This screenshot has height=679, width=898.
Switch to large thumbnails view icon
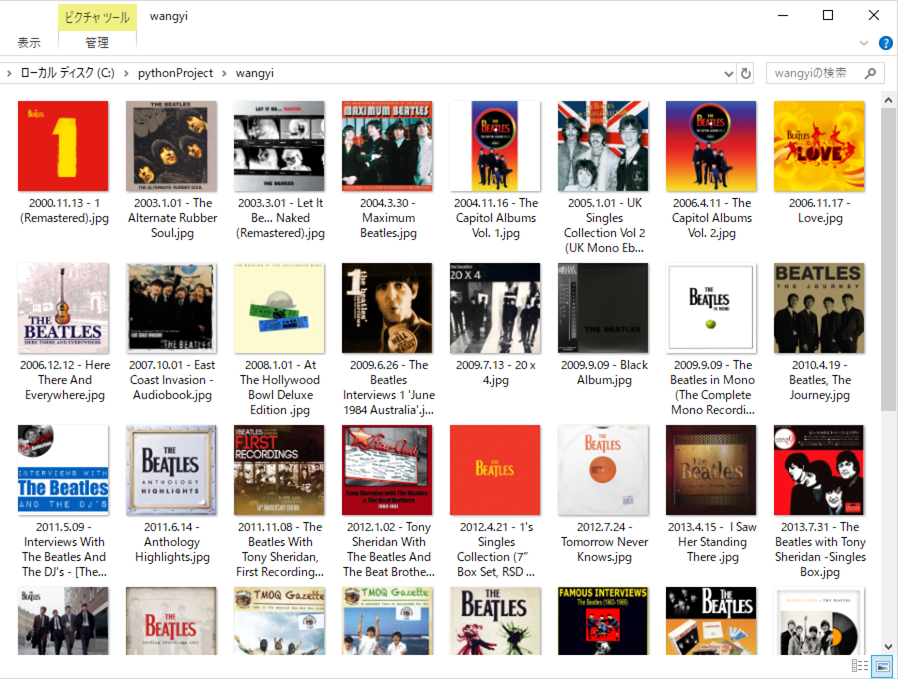[883, 666]
